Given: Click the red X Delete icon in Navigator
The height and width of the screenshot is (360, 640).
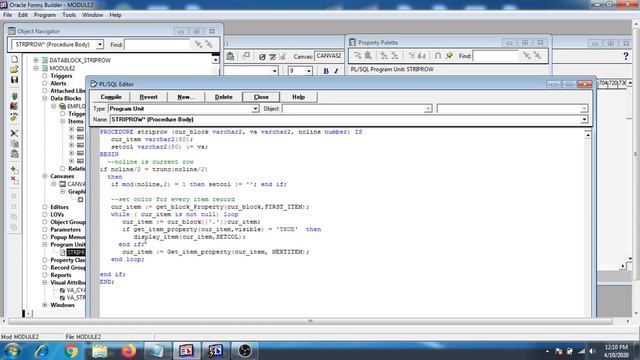Looking at the screenshot, I should click(14, 180).
